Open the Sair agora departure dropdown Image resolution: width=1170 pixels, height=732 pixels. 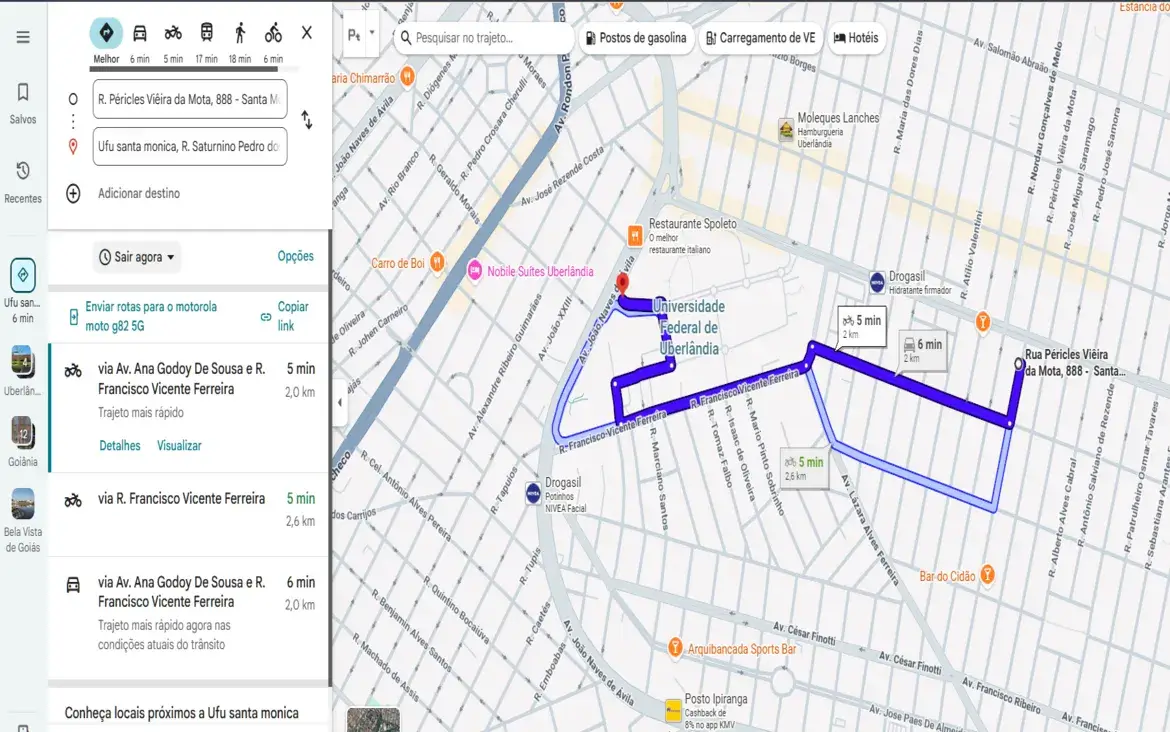[x=136, y=256]
